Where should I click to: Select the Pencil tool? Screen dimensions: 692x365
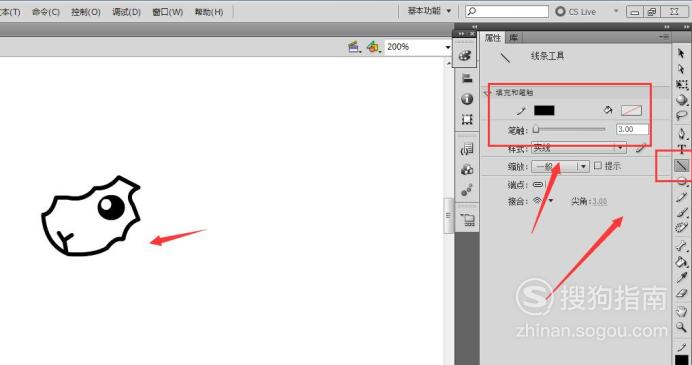click(x=682, y=197)
